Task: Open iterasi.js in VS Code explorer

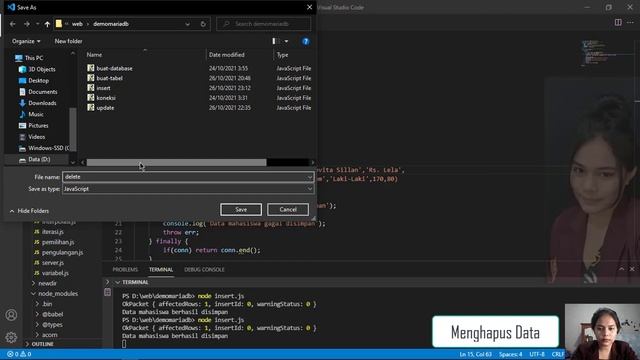Action: 53,231
